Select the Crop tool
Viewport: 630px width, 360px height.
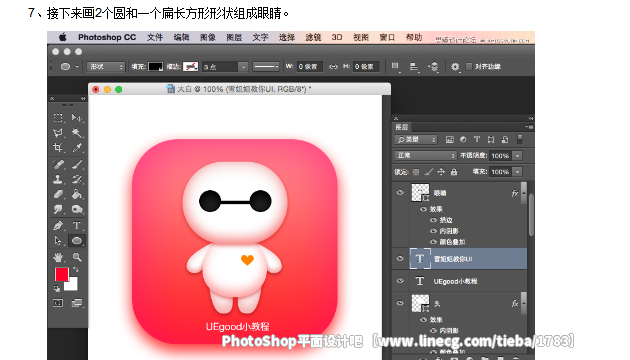(x=58, y=147)
